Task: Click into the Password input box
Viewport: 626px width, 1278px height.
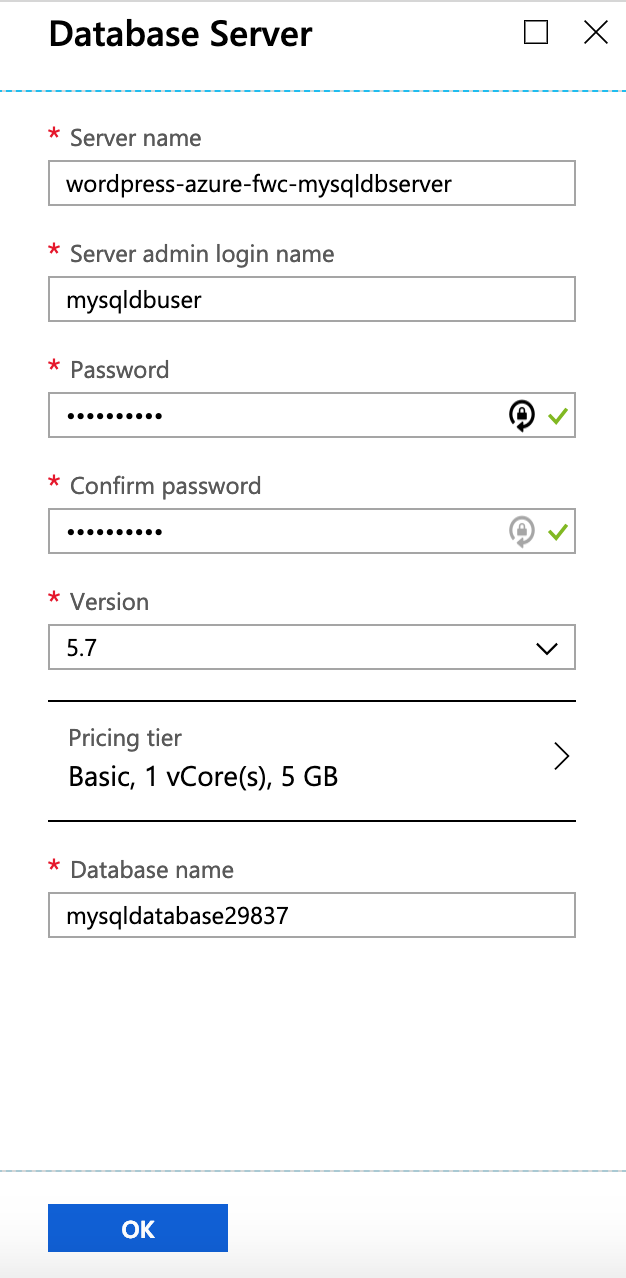Action: click(270, 416)
